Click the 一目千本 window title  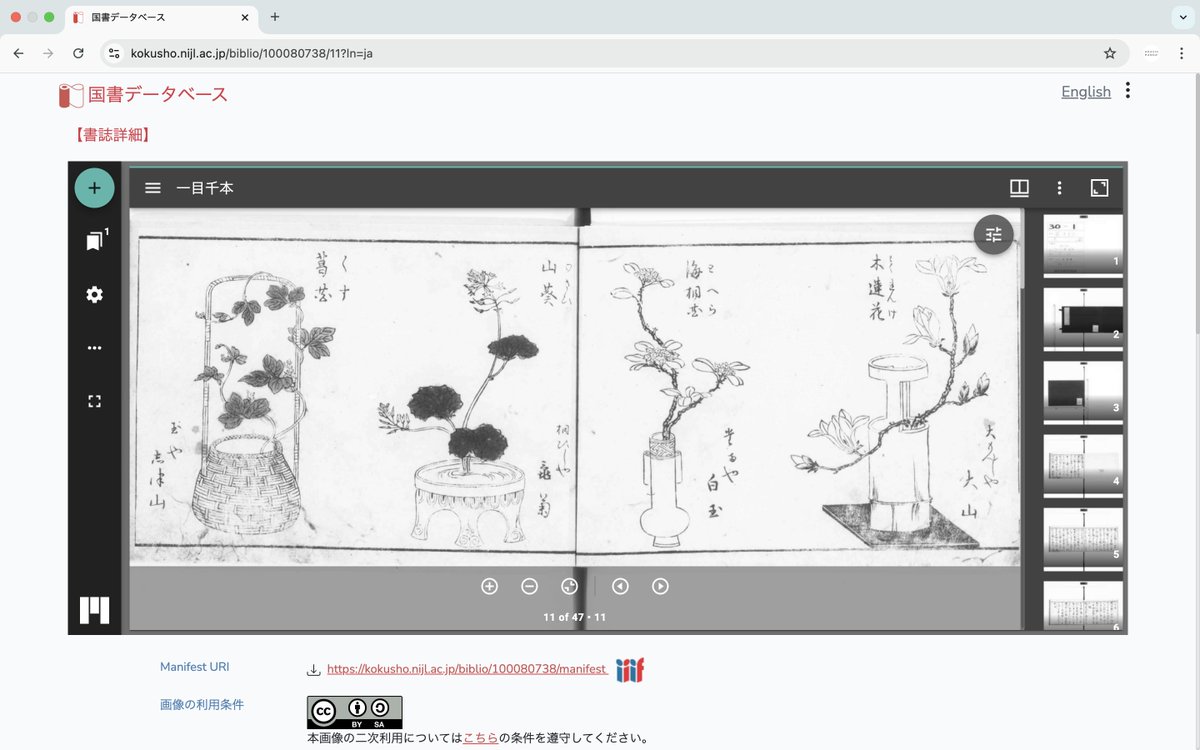tap(205, 188)
